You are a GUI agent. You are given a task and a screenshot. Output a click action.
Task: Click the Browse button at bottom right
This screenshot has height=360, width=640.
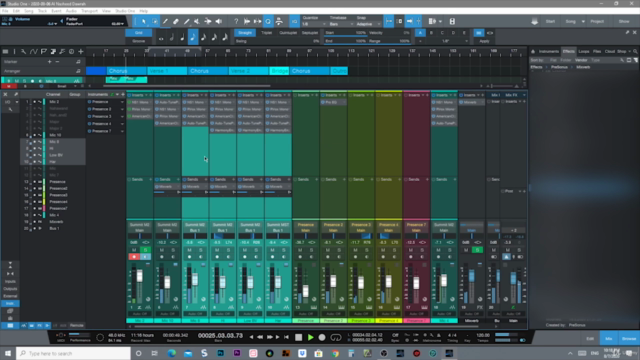click(629, 338)
